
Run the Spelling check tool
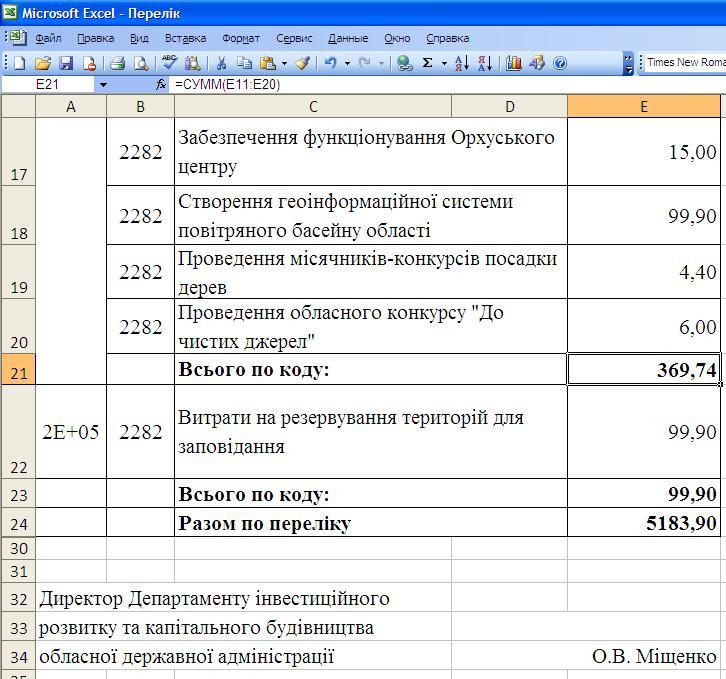tap(169, 63)
